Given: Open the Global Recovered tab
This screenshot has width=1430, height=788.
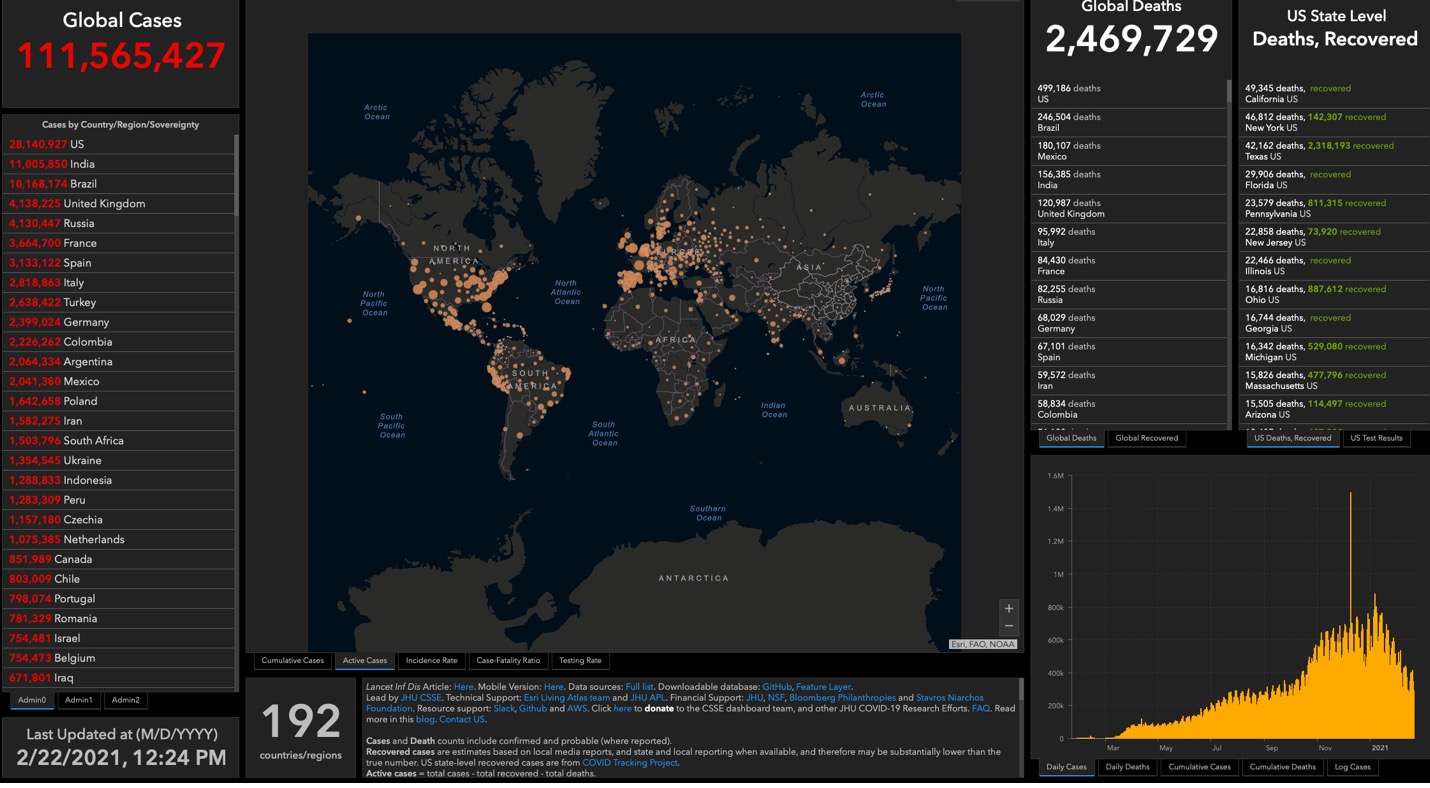Looking at the screenshot, I should [x=1146, y=438].
